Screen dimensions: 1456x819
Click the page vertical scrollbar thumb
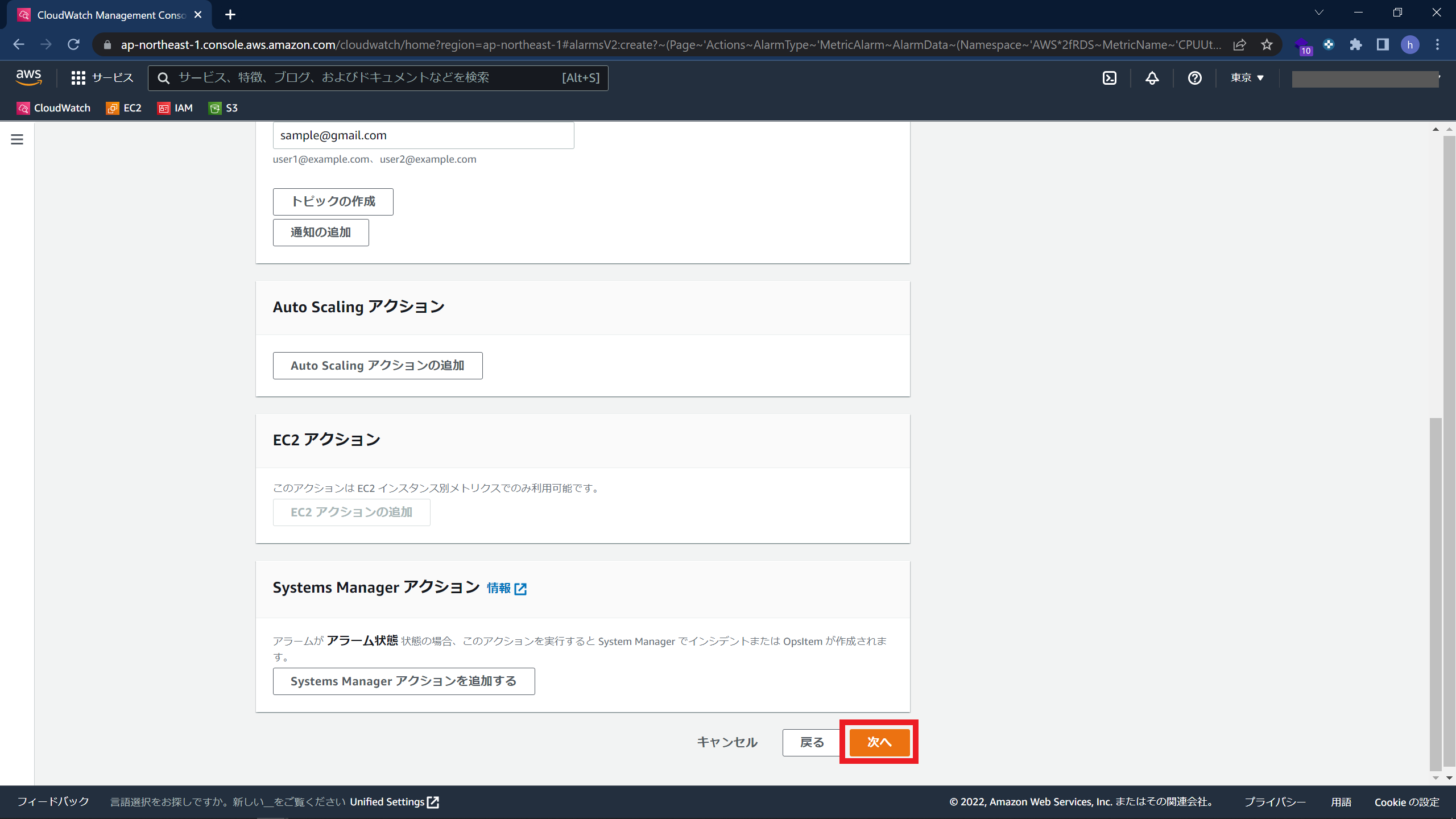(1436, 594)
